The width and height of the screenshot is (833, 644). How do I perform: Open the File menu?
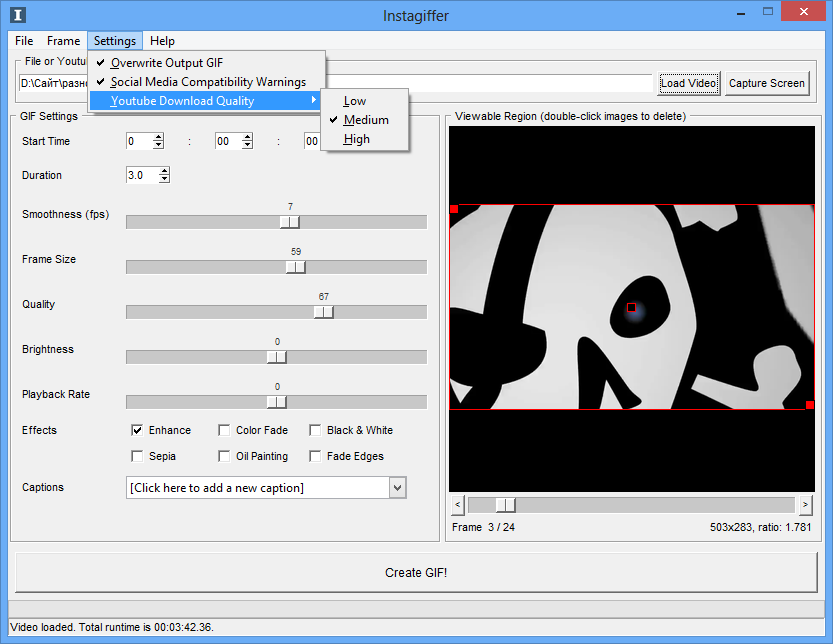(24, 41)
